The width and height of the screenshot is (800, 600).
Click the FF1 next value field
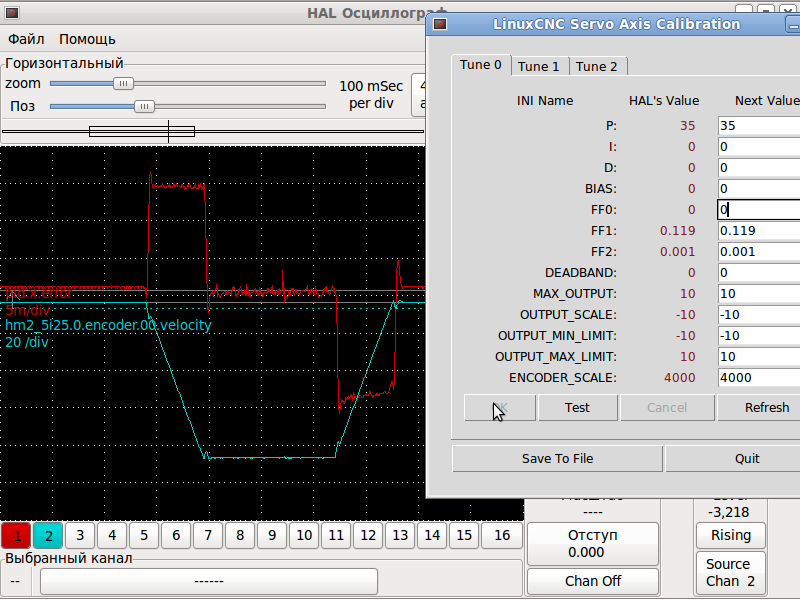(x=759, y=231)
